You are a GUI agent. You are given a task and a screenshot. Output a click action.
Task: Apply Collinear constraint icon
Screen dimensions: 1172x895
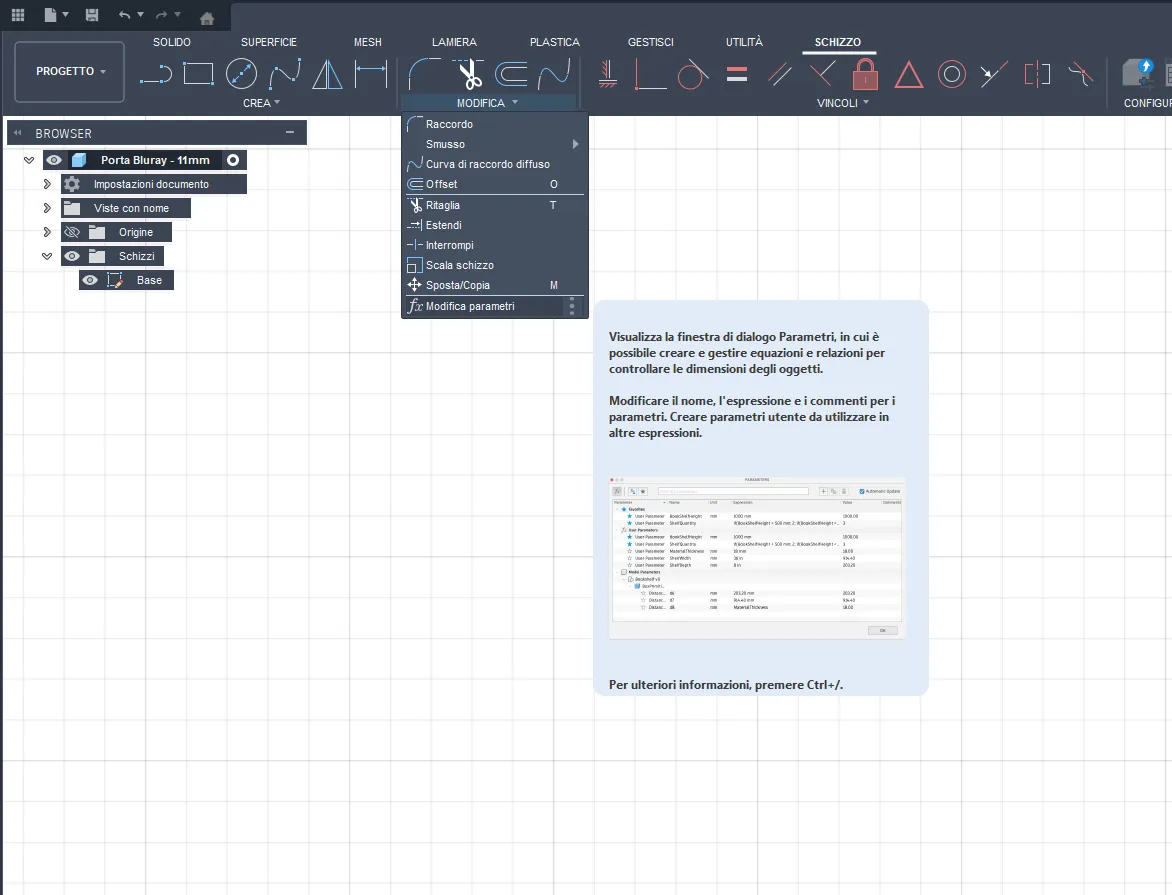[x=993, y=74]
